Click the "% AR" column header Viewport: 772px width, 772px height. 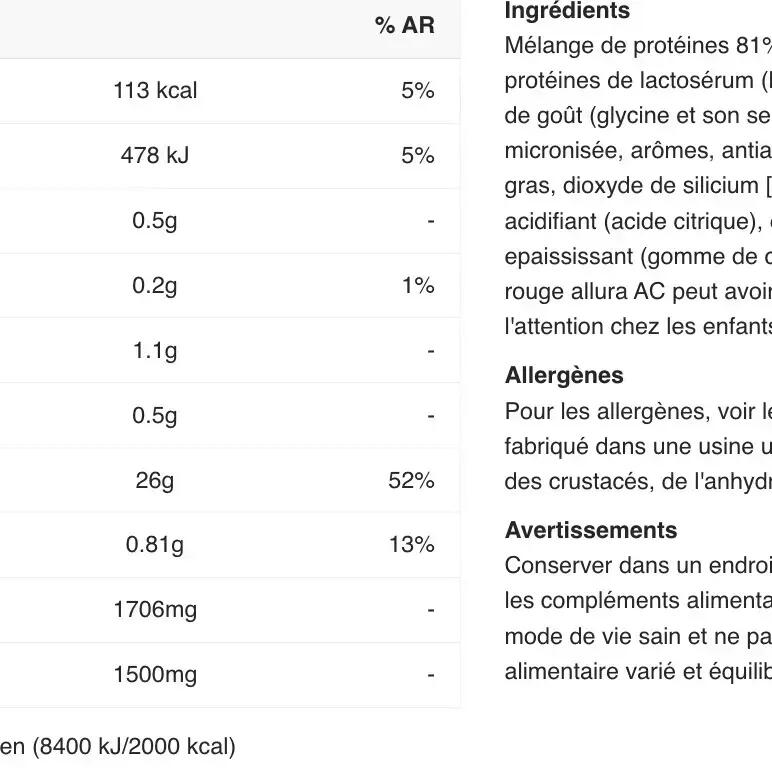point(405,26)
